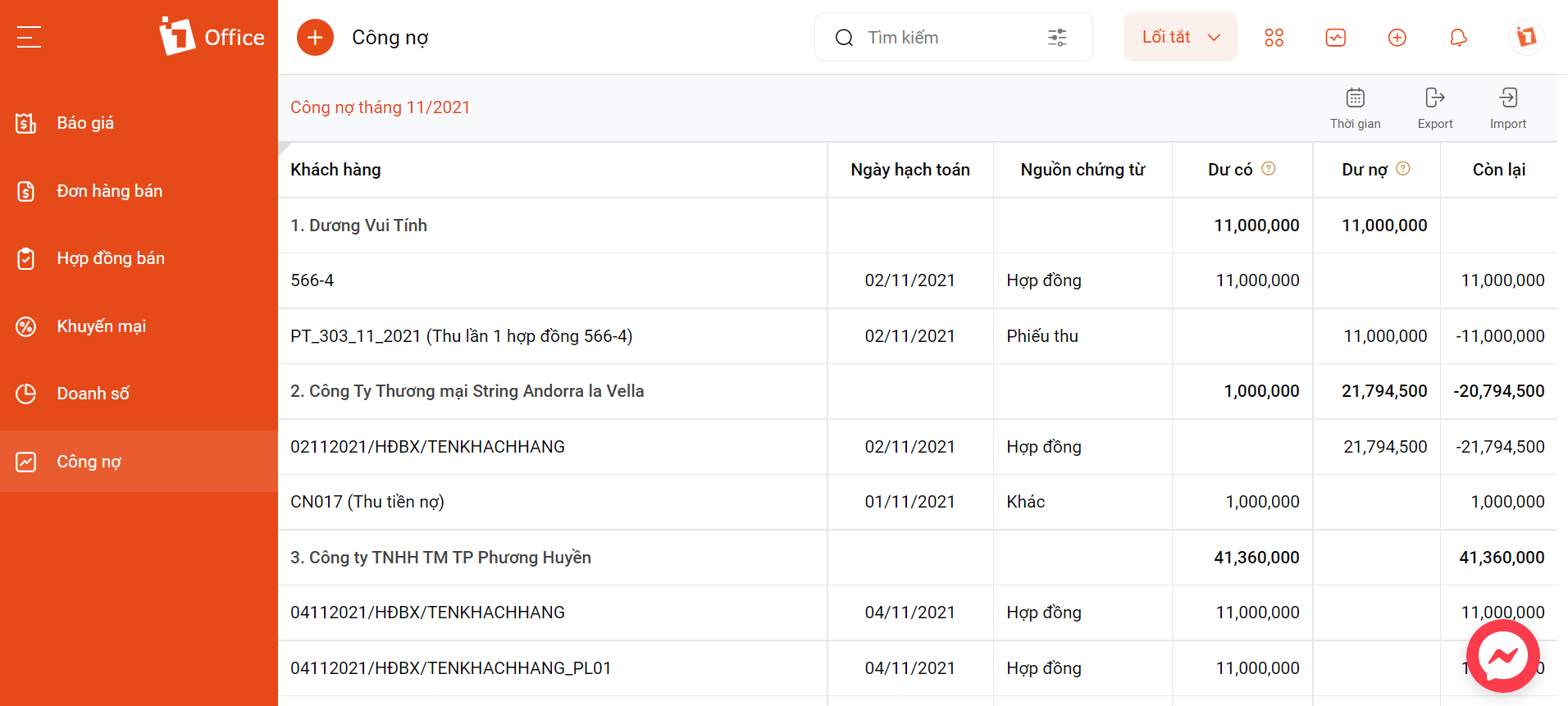
Task: Open the hamburger sidebar menu
Action: click(x=29, y=37)
